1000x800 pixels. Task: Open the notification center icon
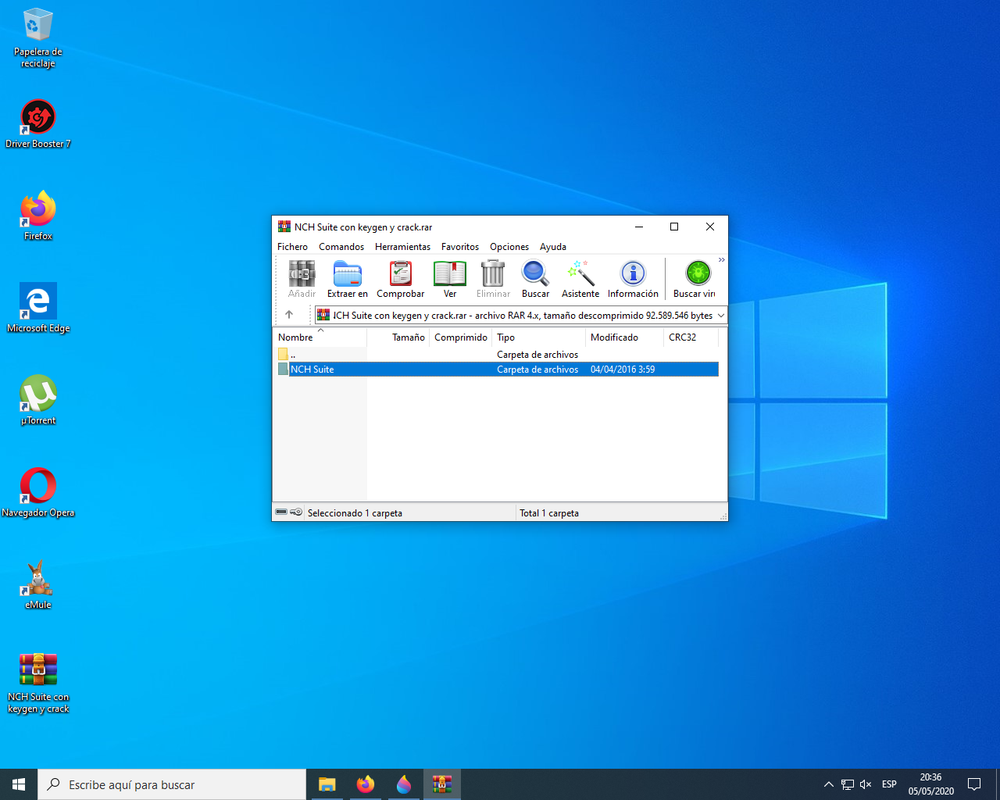pos(974,784)
